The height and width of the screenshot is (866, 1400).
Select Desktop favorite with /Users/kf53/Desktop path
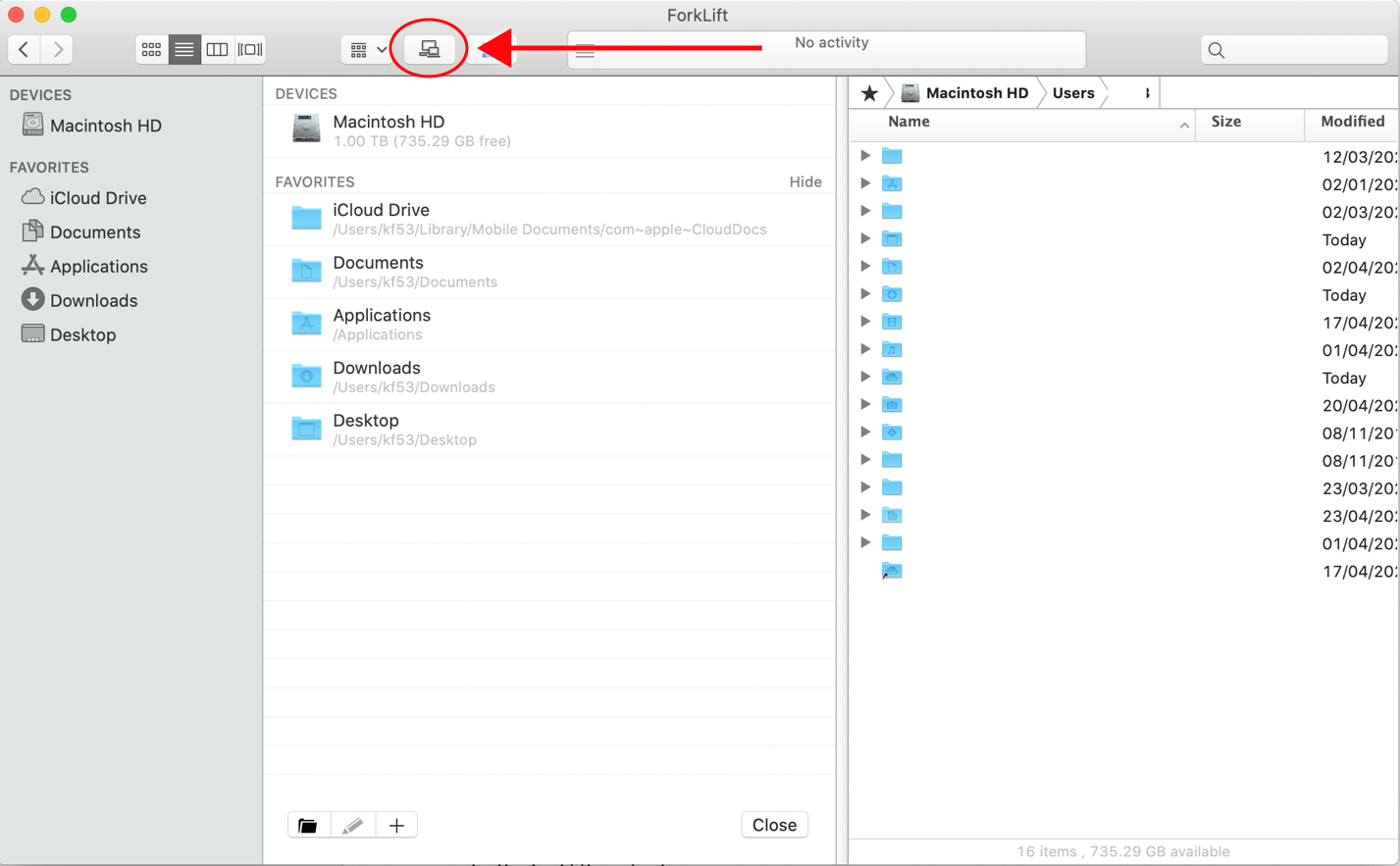[549, 430]
